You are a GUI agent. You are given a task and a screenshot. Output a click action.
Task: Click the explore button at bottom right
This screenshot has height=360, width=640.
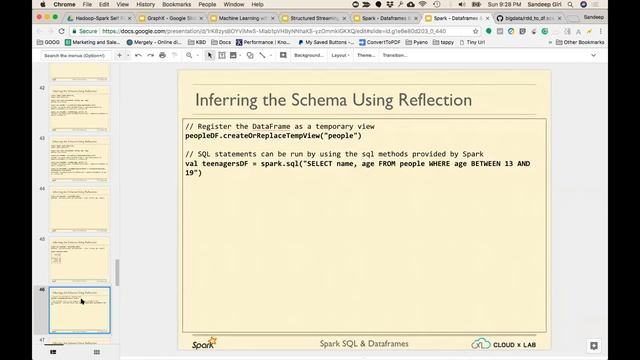(594, 346)
